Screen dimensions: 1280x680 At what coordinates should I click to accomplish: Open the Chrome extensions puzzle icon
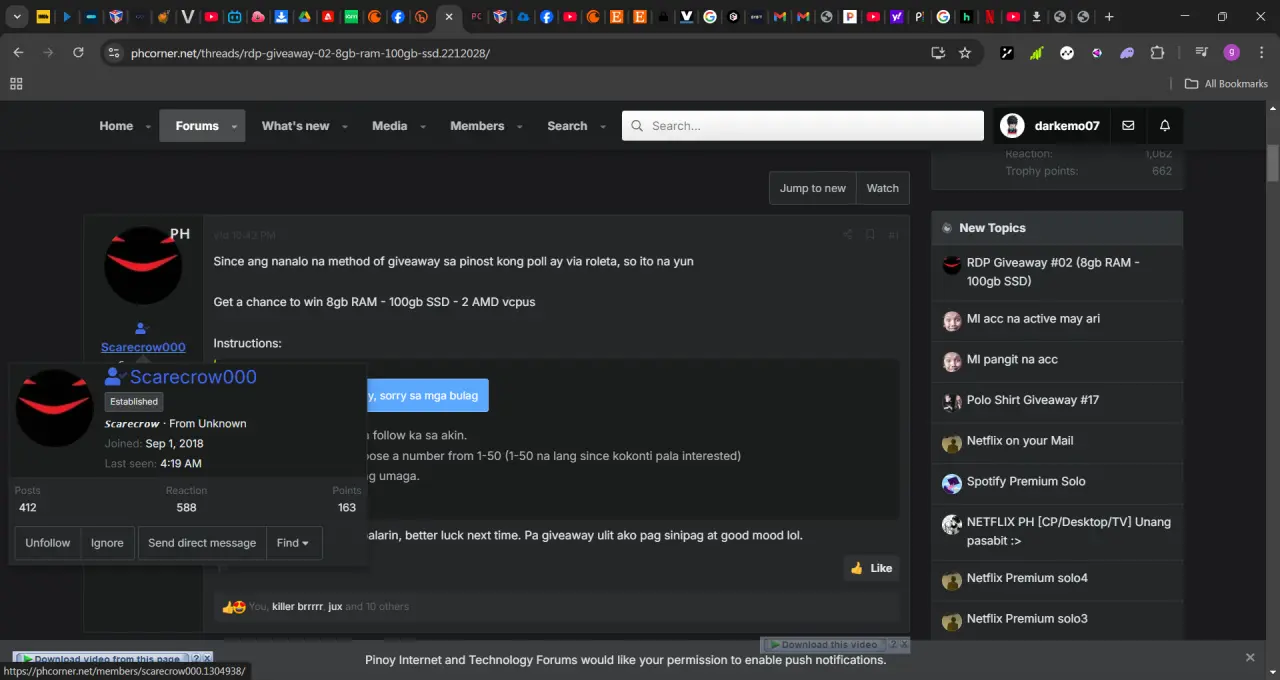1158,53
